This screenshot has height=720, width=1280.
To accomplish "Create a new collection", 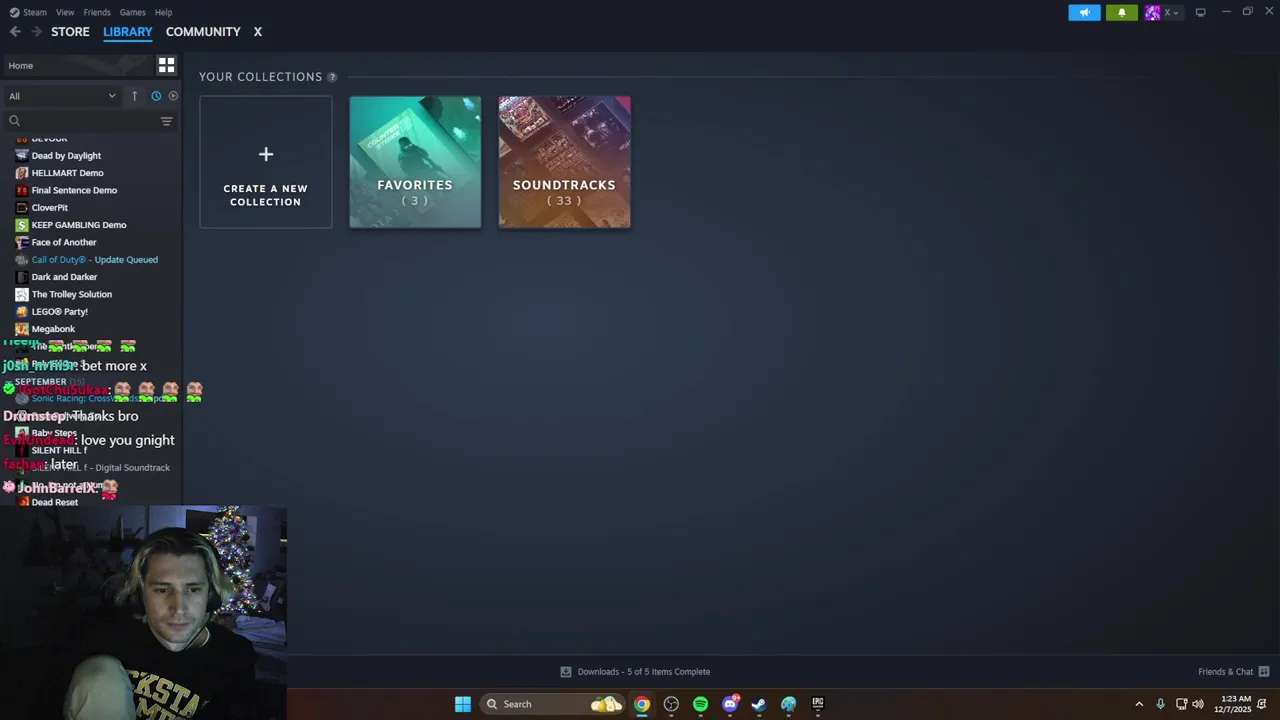I will click(x=265, y=162).
